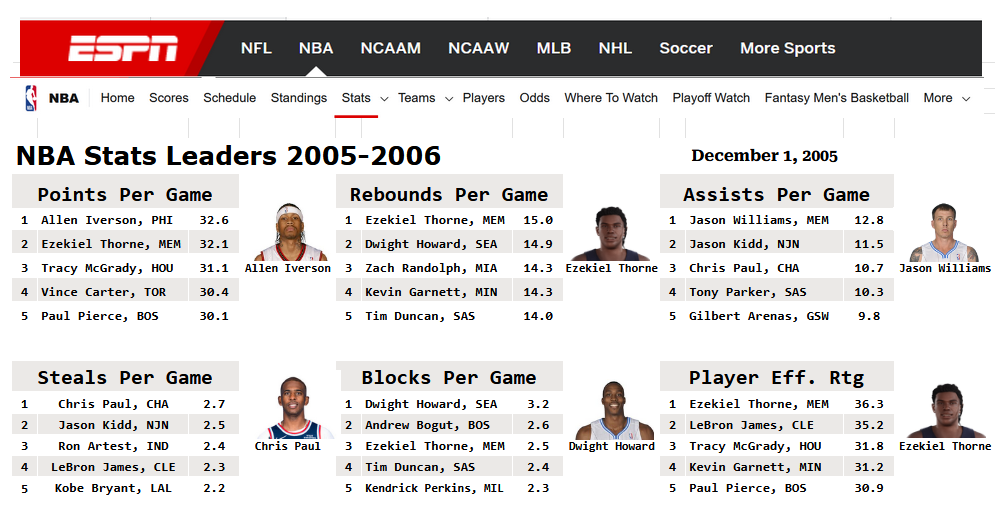Go to NCAAM section

(390, 48)
